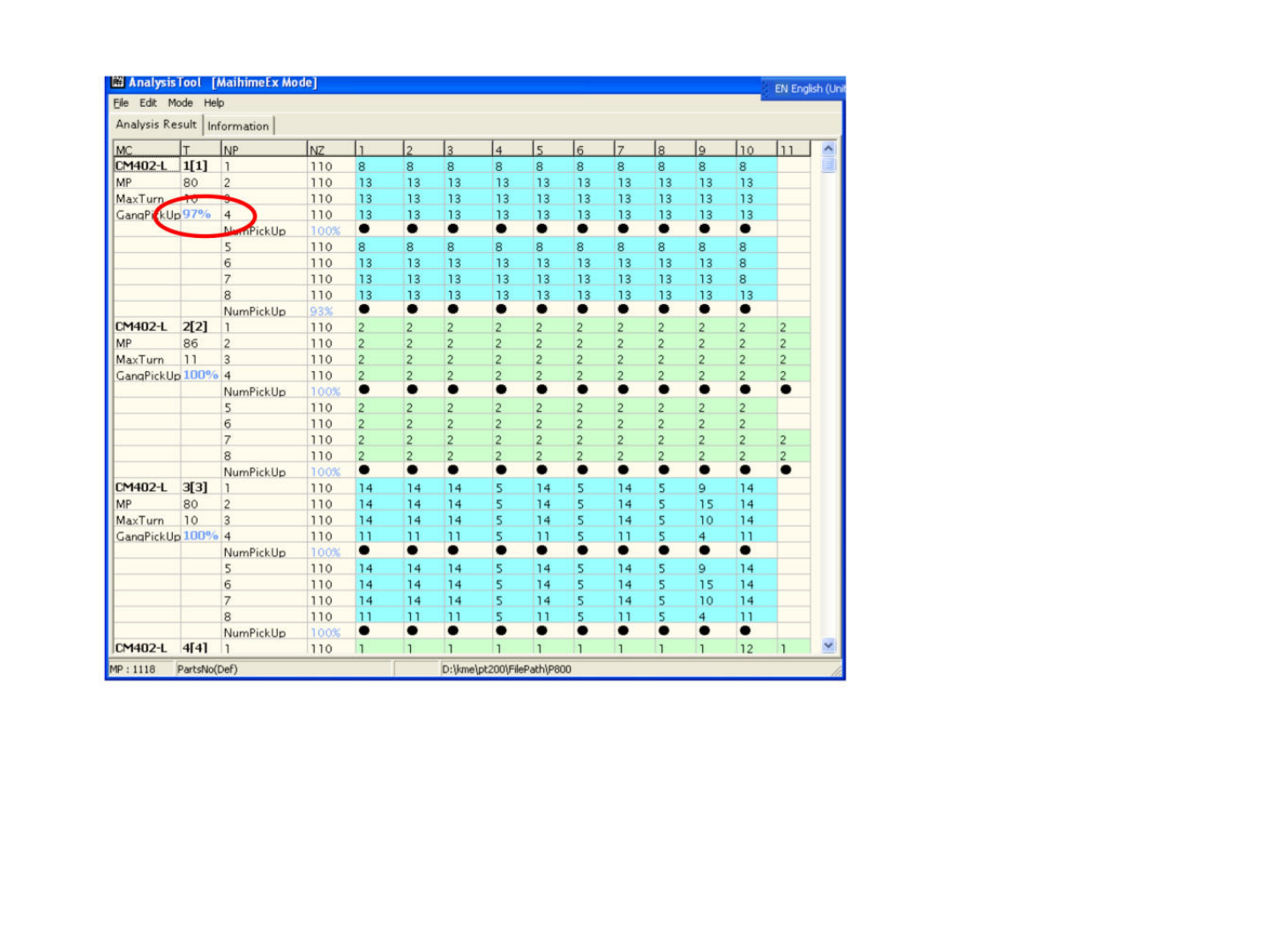Click column header 1
Screen dimensions: 1270x952
click(x=379, y=150)
